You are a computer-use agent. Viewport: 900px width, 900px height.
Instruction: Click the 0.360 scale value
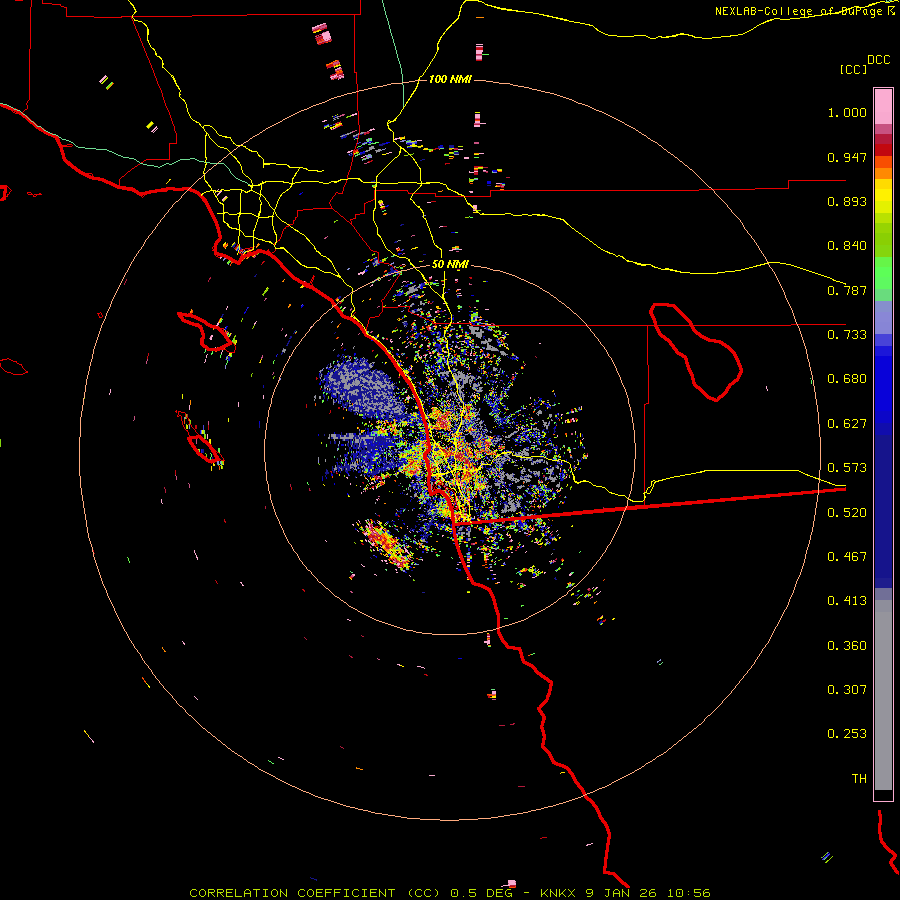click(847, 646)
